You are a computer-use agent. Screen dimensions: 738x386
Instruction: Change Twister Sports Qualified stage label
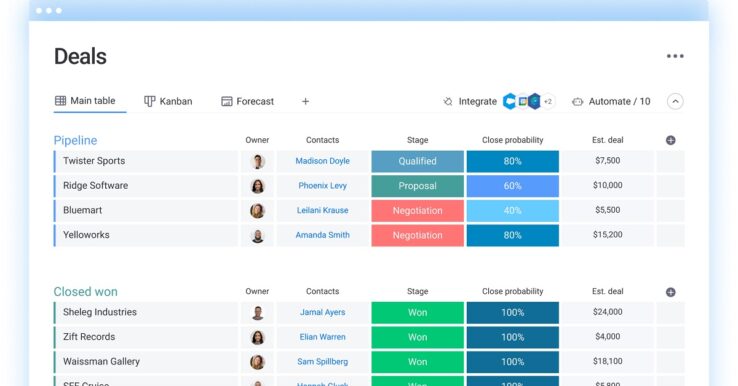(x=417, y=161)
